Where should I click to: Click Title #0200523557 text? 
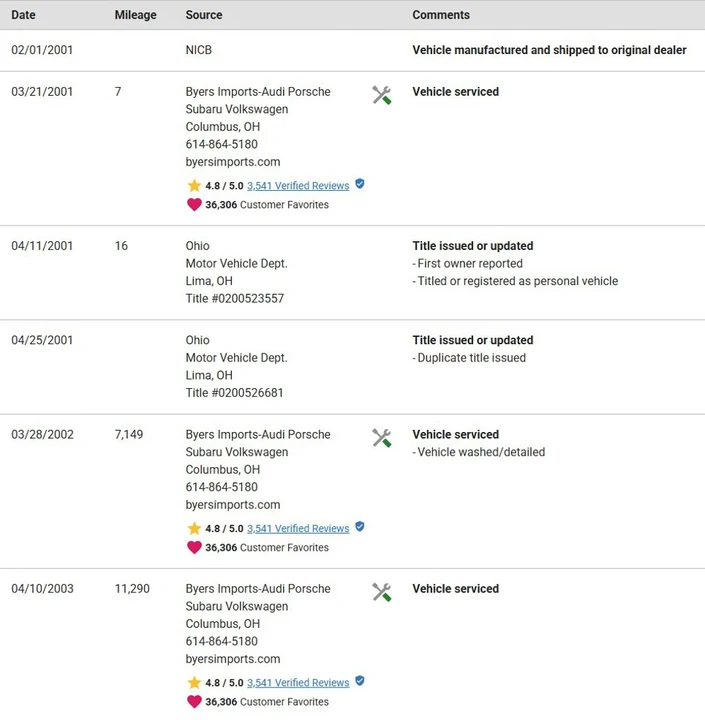(x=235, y=298)
